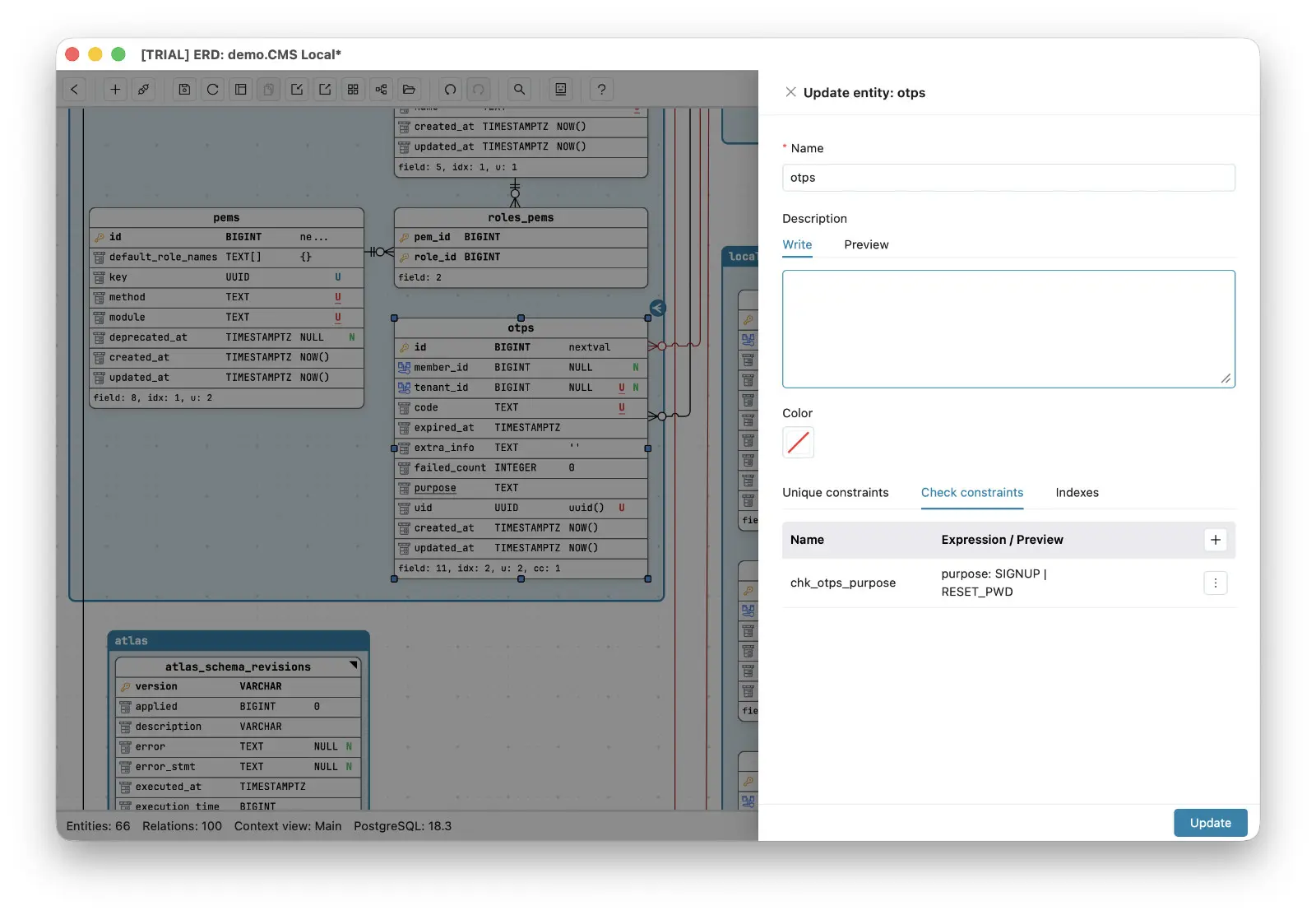Toggle the panel layout toolbar icon
The height and width of the screenshot is (915, 1316).
point(241,90)
